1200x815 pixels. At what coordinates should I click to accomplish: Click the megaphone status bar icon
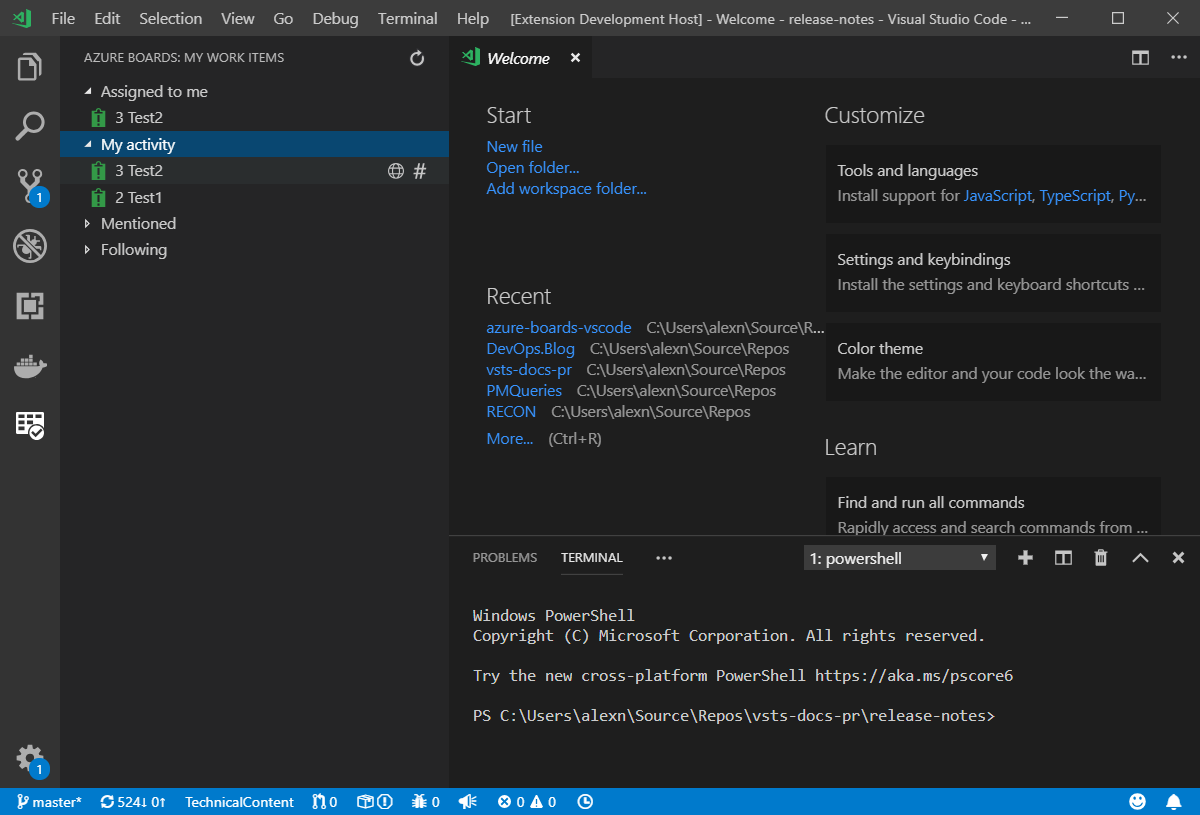click(467, 802)
